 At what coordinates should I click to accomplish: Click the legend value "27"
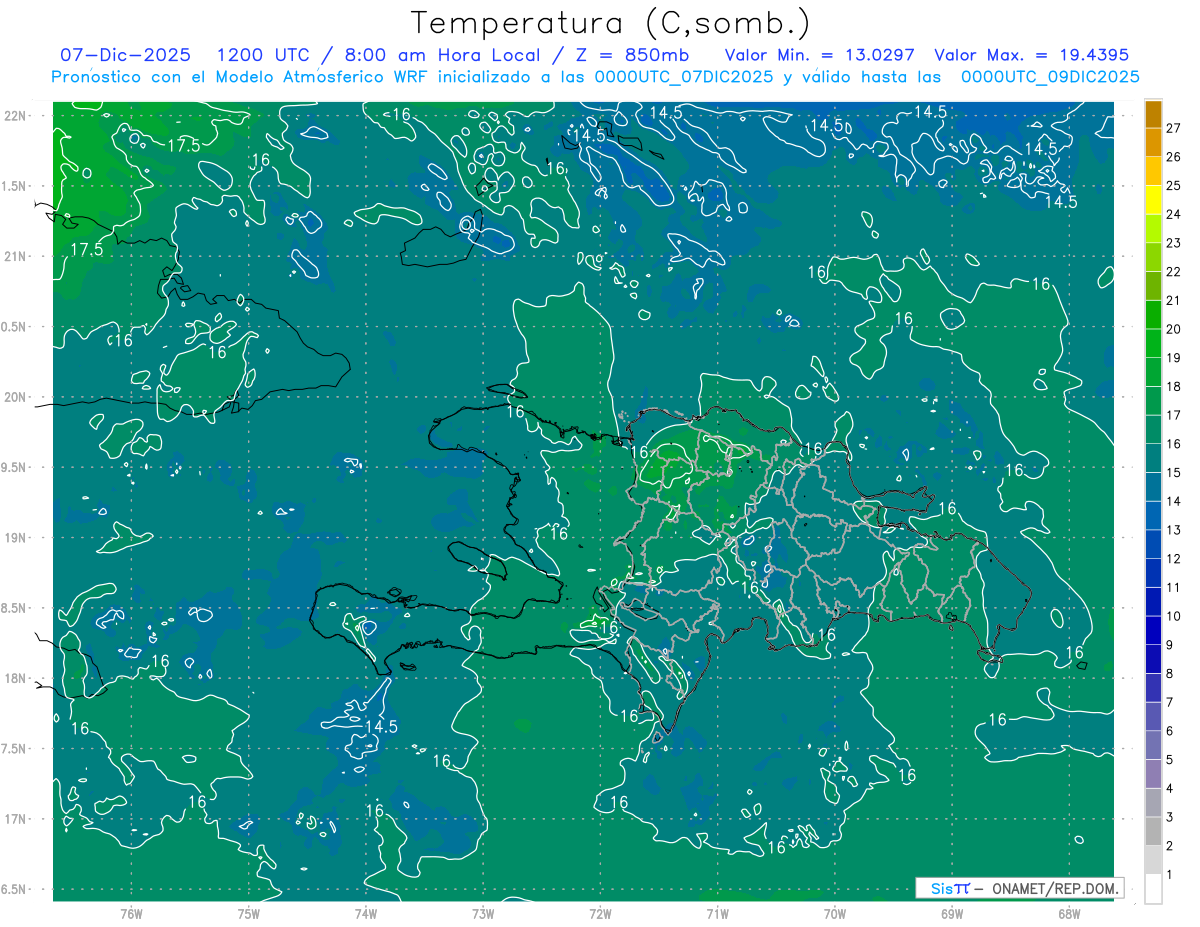tap(1174, 128)
